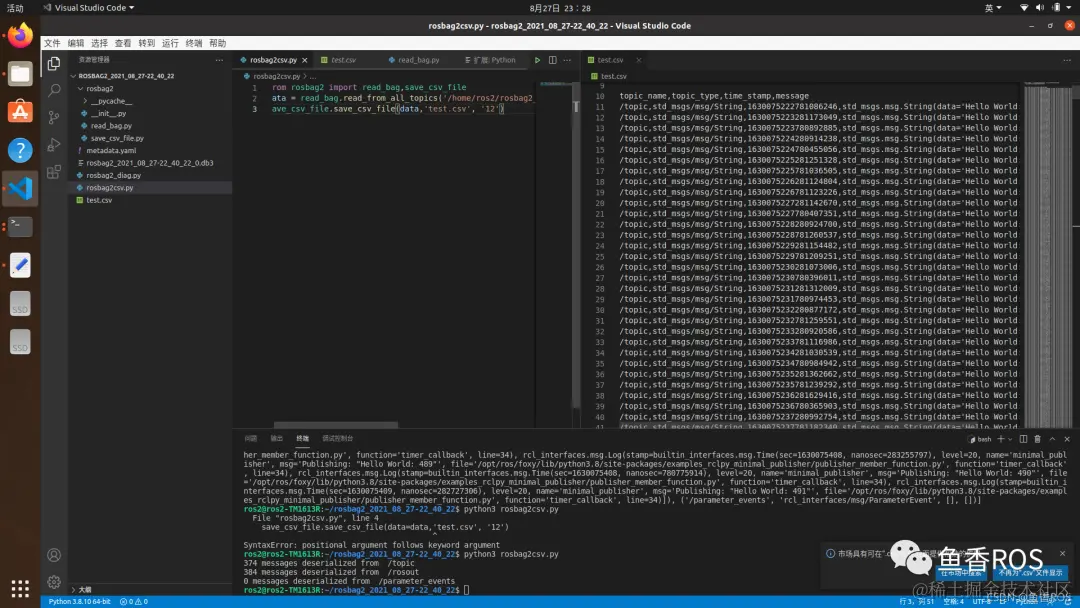Open Files from the Ubuntu dock
This screenshot has width=1080, height=608.
point(20,74)
